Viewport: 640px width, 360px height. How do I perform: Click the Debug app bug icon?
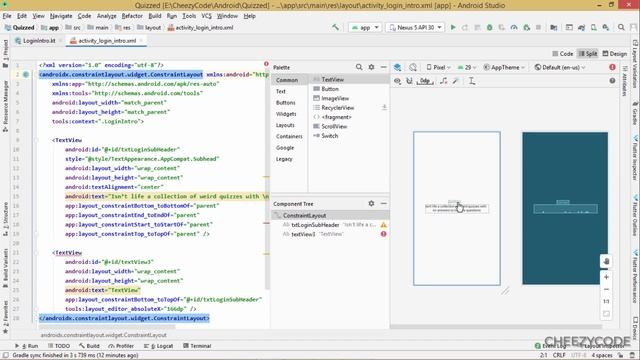tap(489, 27)
